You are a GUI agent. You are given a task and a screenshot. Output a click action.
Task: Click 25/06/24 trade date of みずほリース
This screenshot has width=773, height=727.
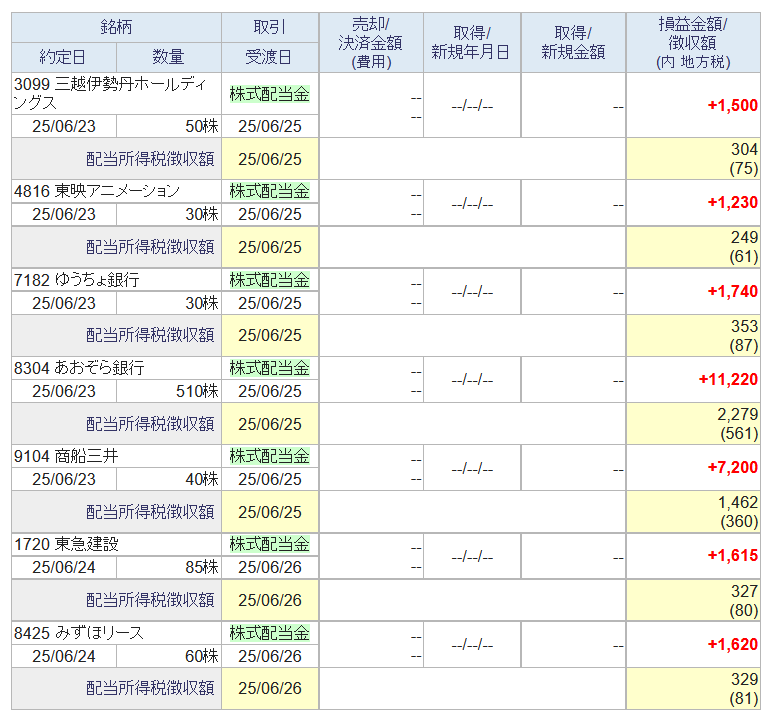(x=64, y=657)
